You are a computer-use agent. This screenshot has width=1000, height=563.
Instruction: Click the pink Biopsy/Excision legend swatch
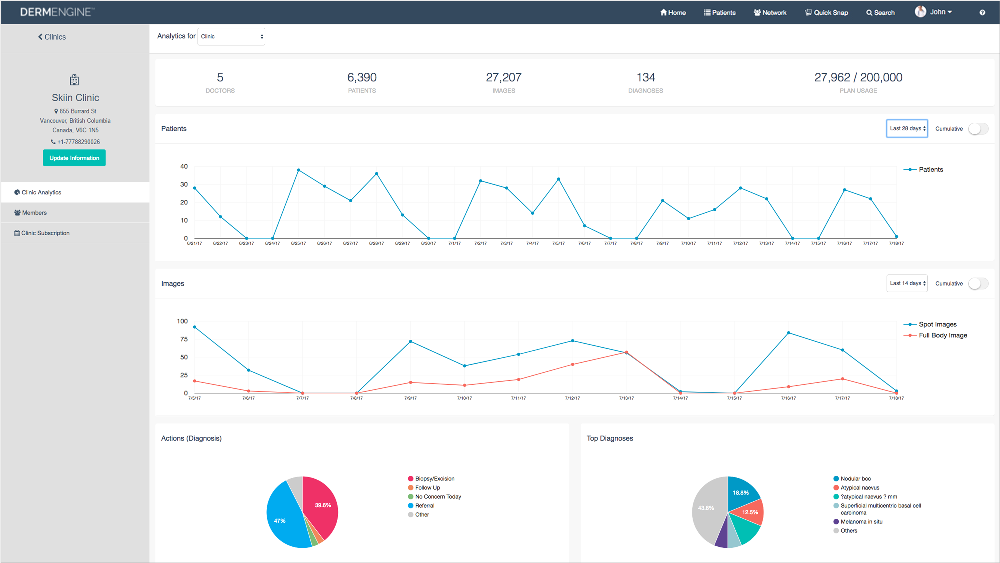point(410,479)
